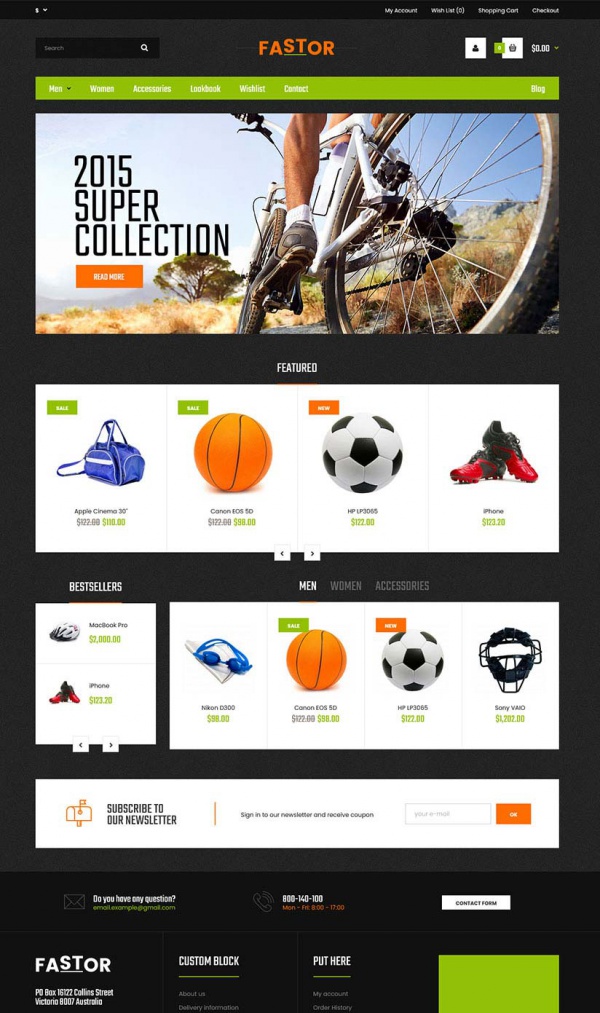Click the search magnifier icon

(144, 48)
